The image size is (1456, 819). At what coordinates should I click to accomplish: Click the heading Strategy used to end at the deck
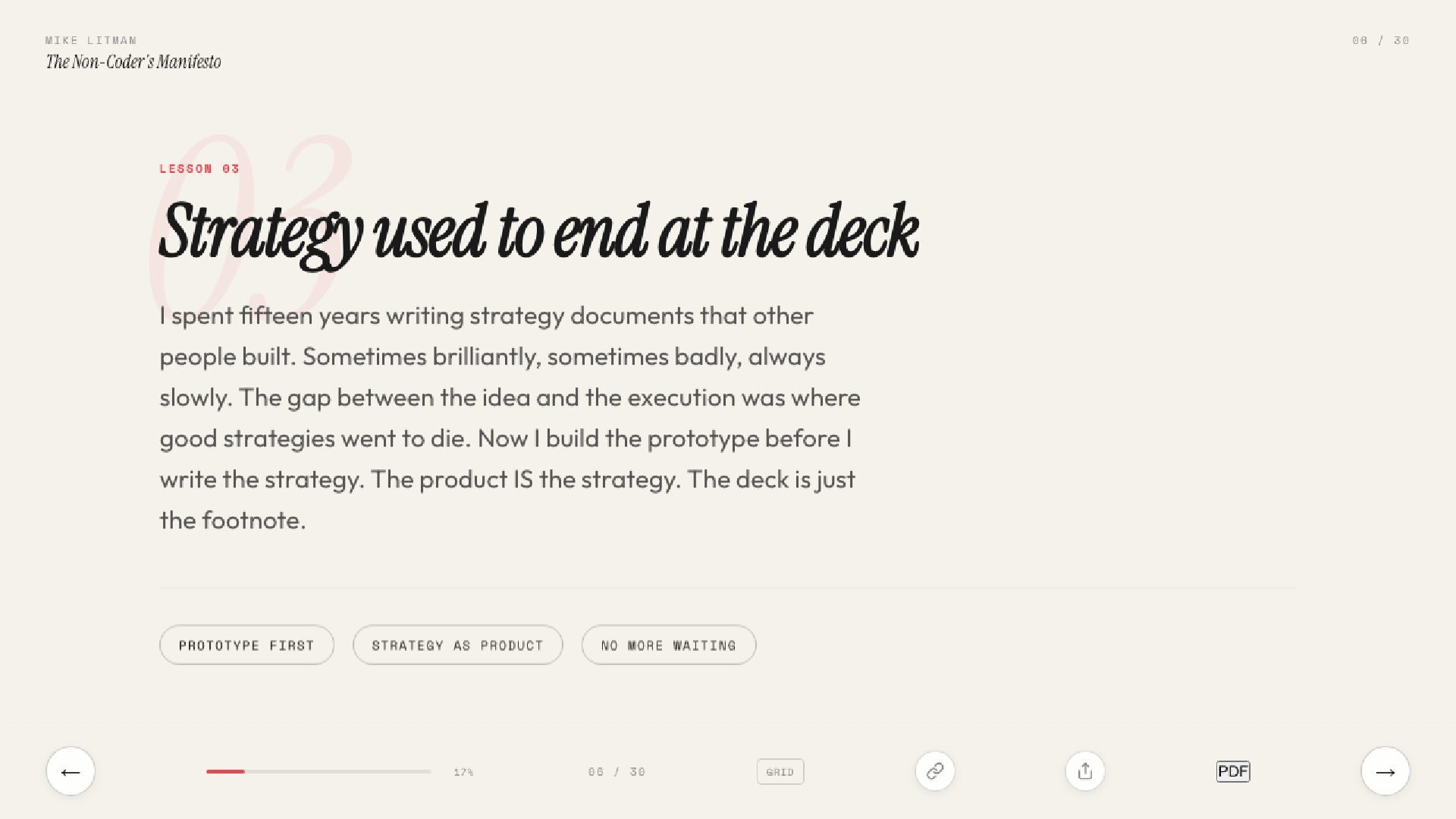point(539,233)
